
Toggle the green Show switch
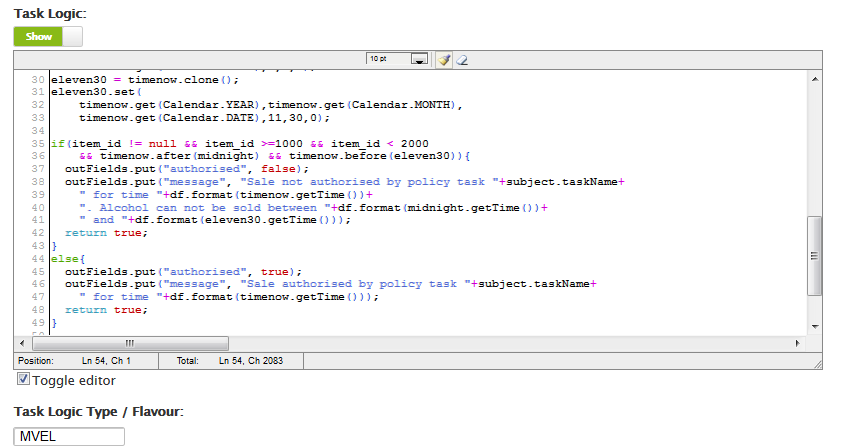point(48,37)
